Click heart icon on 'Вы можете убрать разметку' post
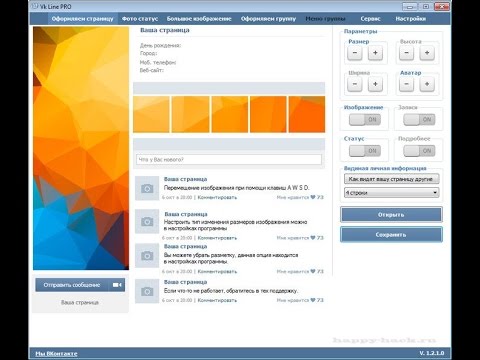Viewport: 480px width, 360px height. pos(313,271)
